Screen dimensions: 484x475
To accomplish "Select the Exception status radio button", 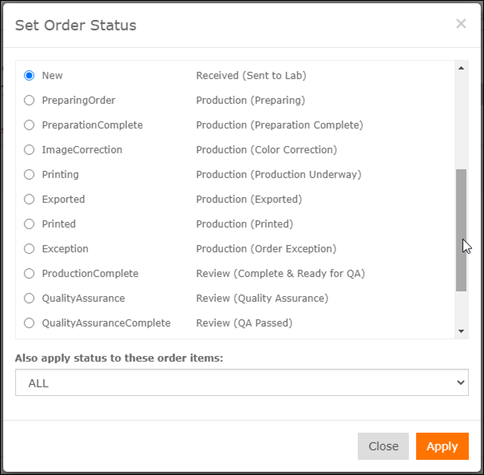I will click(x=29, y=249).
